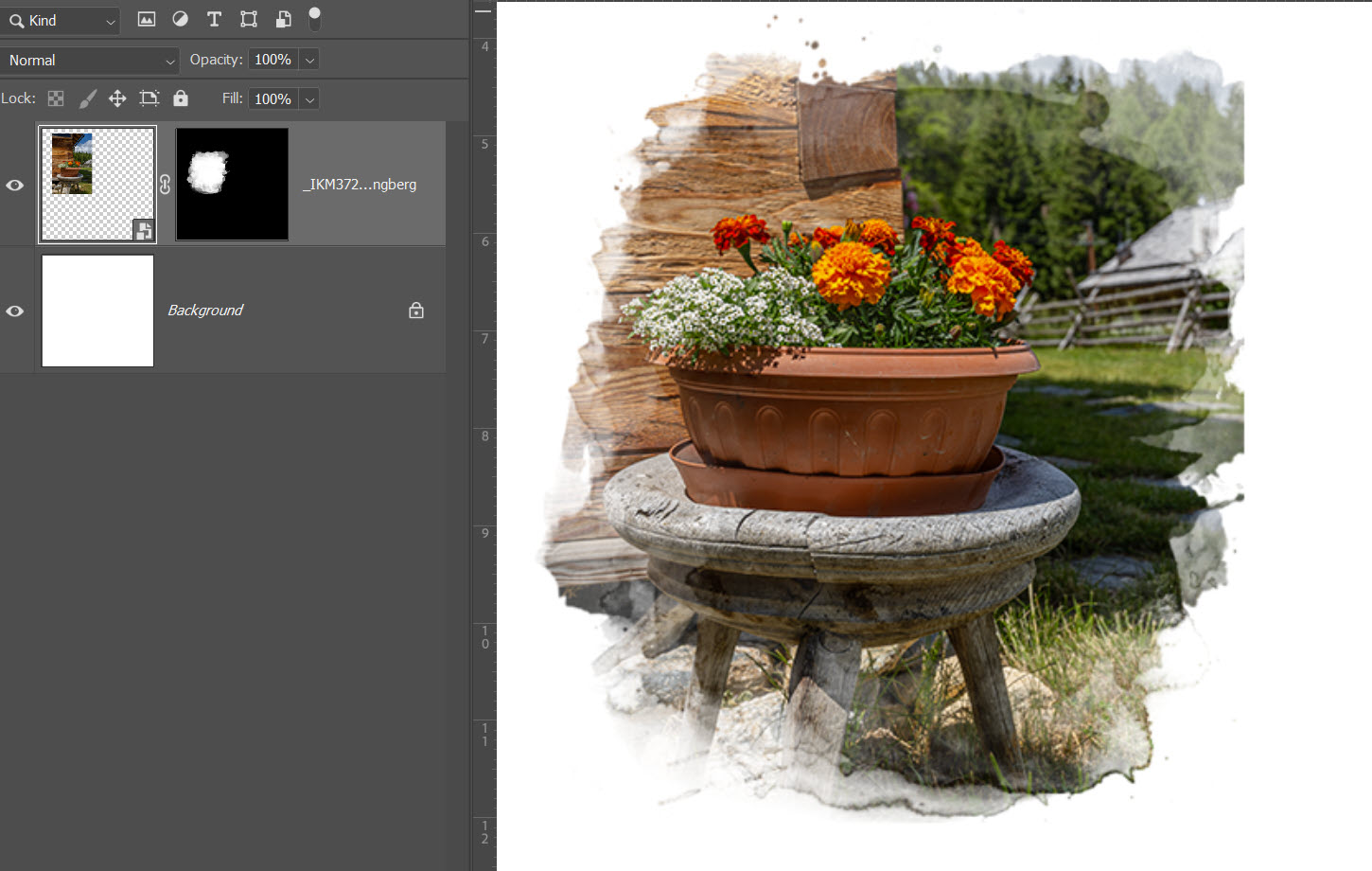This screenshot has width=1372, height=871.
Task: Click the Background layer lock icon
Action: [416, 311]
